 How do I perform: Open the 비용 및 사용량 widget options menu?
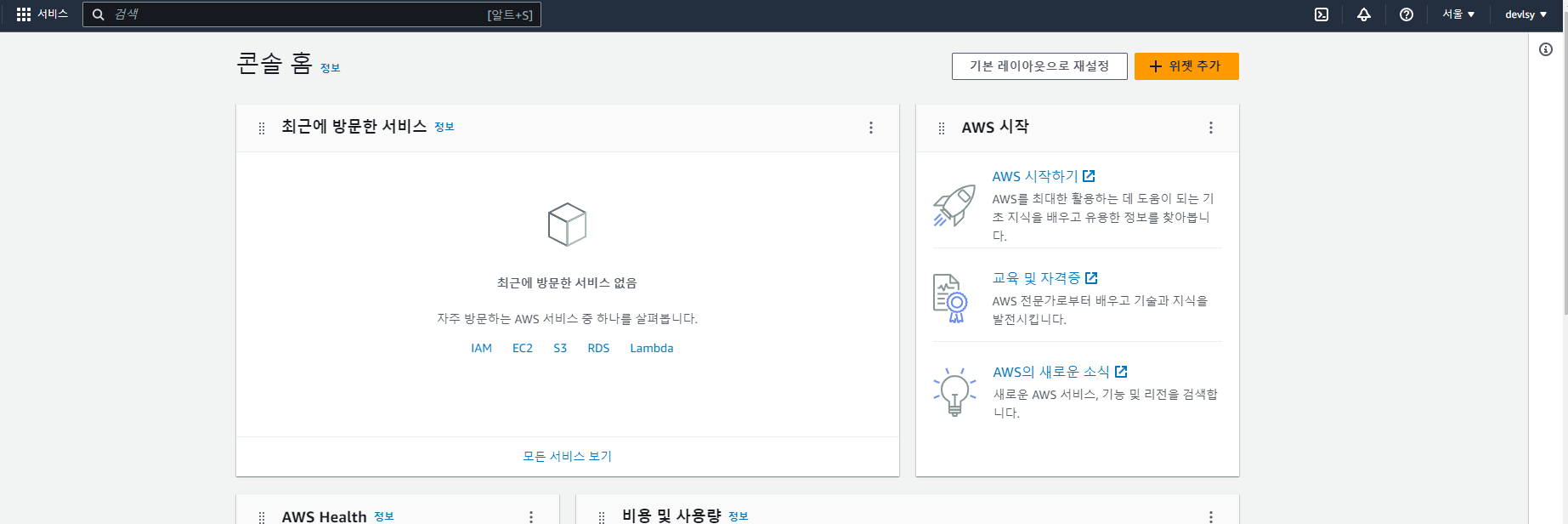pyautogui.click(x=1211, y=517)
